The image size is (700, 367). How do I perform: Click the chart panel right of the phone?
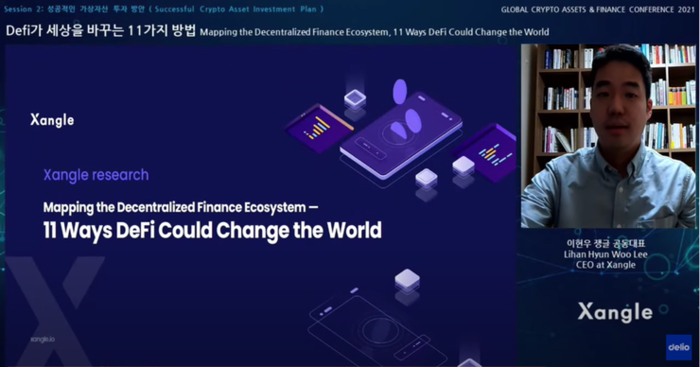(x=488, y=153)
